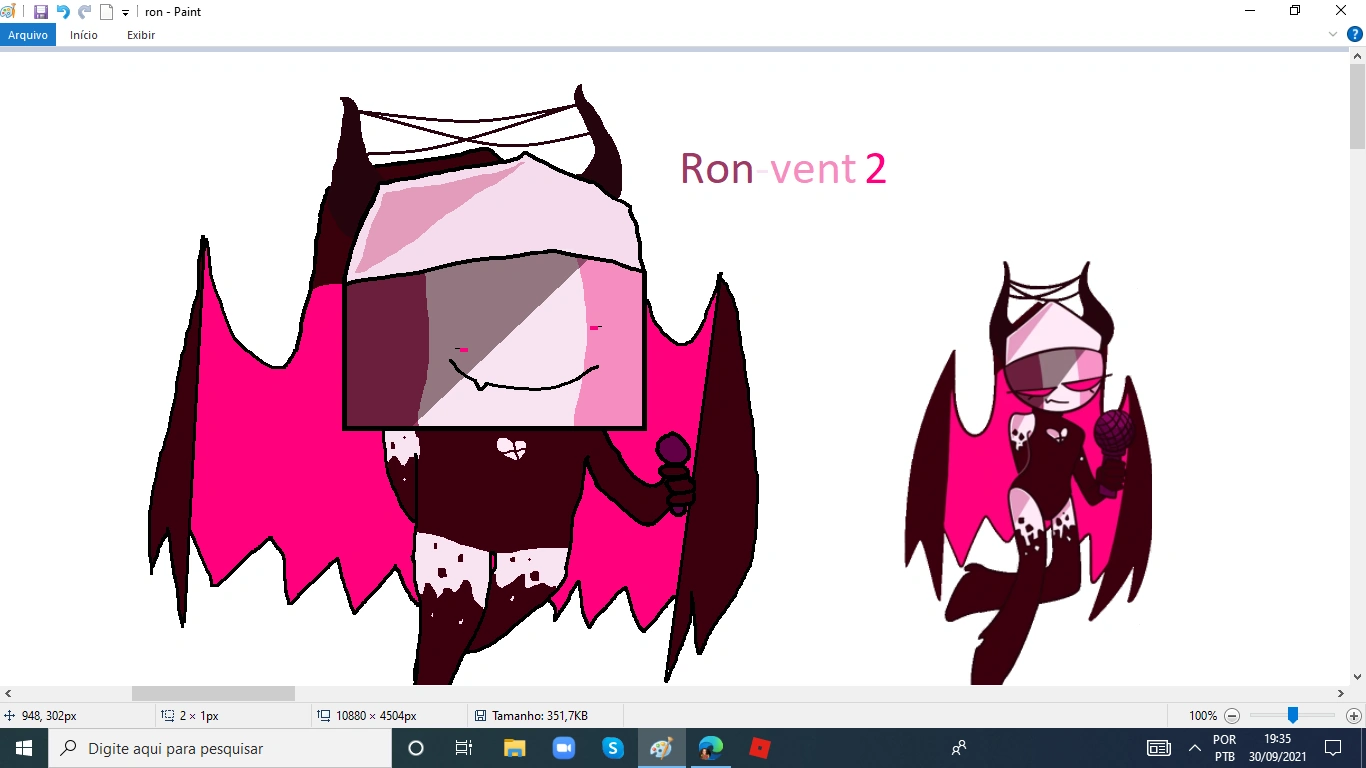1366x768 pixels.
Task: Click the Paint palette icon in the title bar
Action: 10,10
